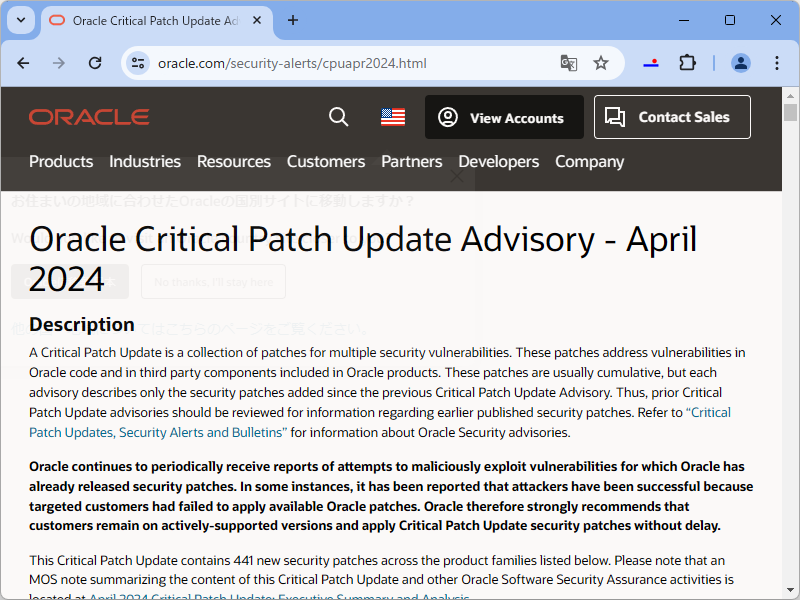Screen dimensions: 800x600
Task: Bookmark this page with the star icon
Action: (x=601, y=62)
